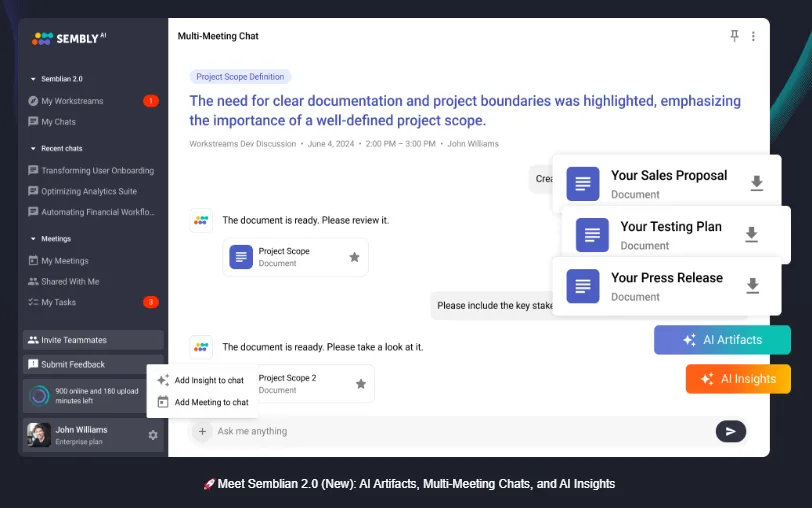Click the AI Insights button
Image resolution: width=812 pixels, height=508 pixels.
[x=738, y=379]
